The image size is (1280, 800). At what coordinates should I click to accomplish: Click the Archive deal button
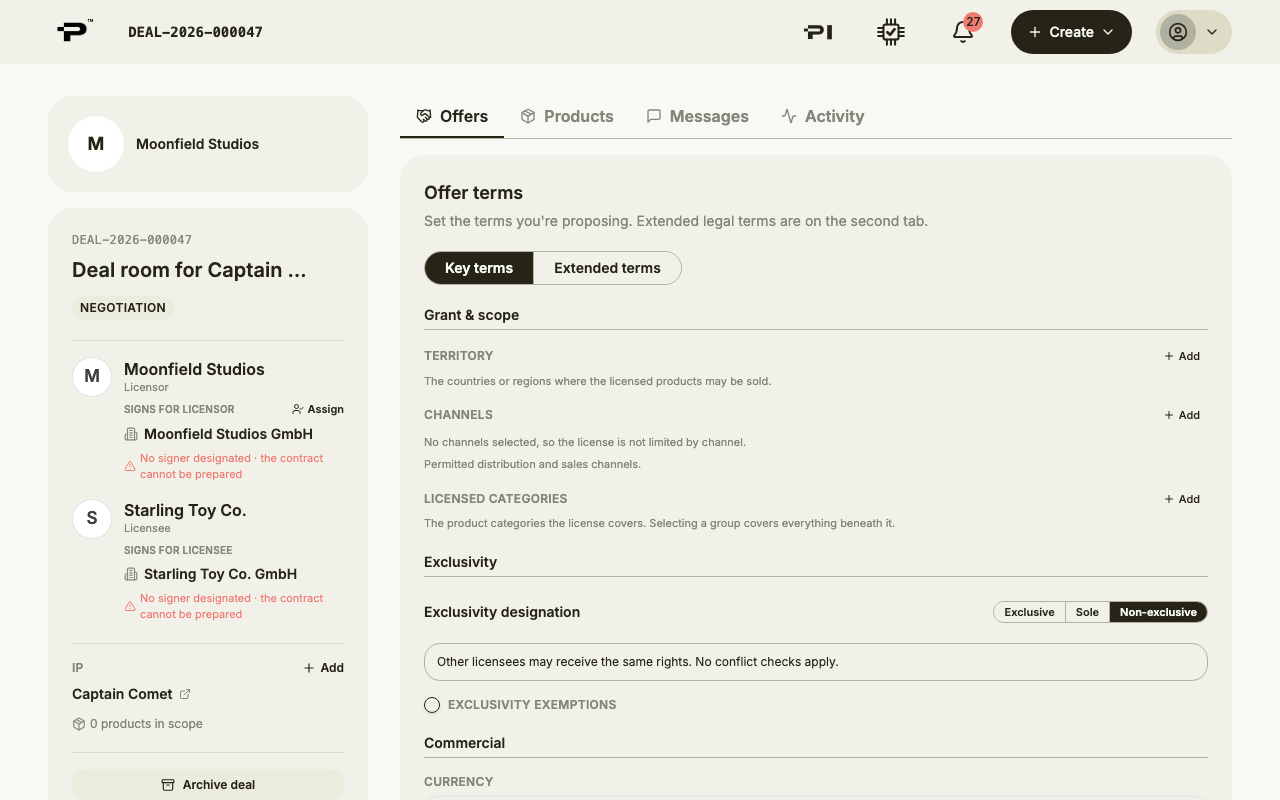pyautogui.click(x=208, y=785)
